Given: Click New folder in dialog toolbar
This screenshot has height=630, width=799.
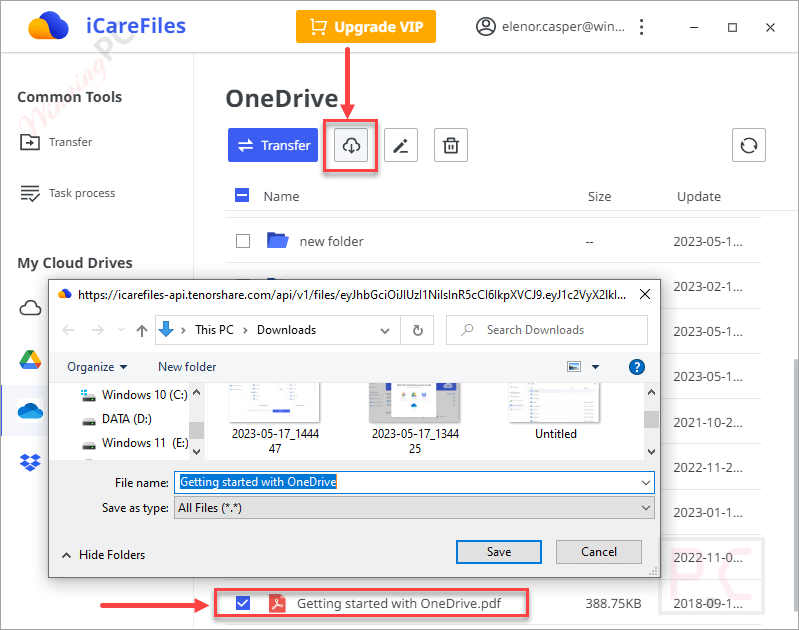Looking at the screenshot, I should pos(187,367).
